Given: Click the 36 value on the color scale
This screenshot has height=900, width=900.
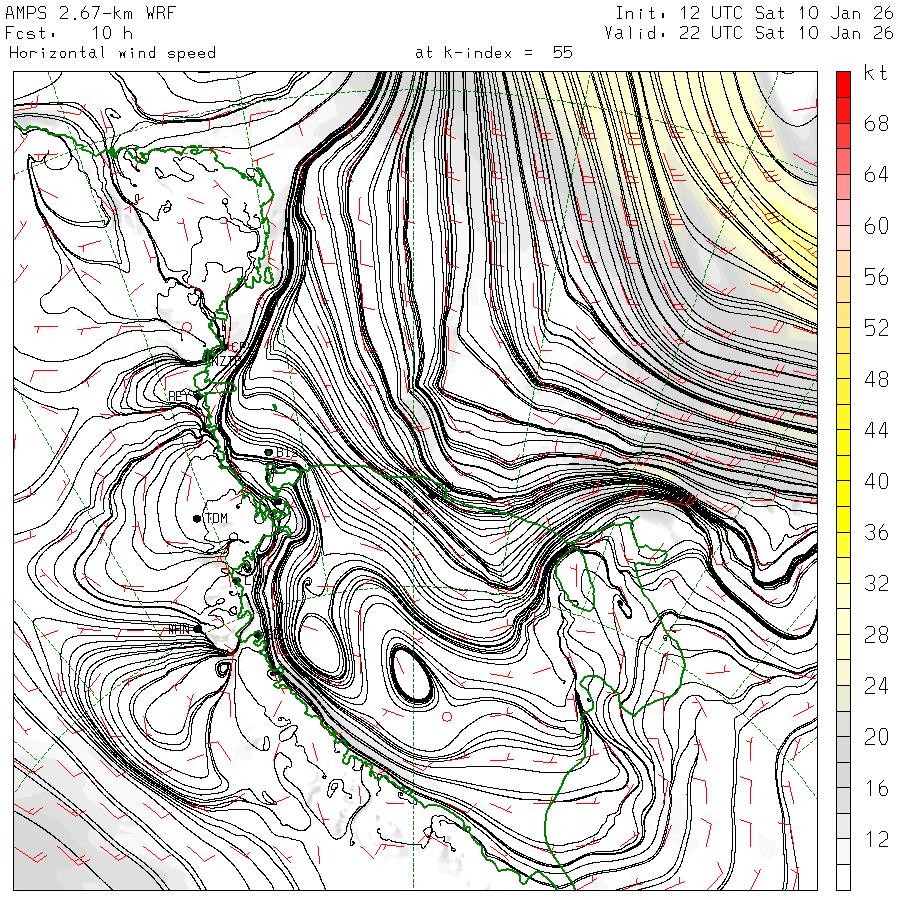Looking at the screenshot, I should pos(876,533).
